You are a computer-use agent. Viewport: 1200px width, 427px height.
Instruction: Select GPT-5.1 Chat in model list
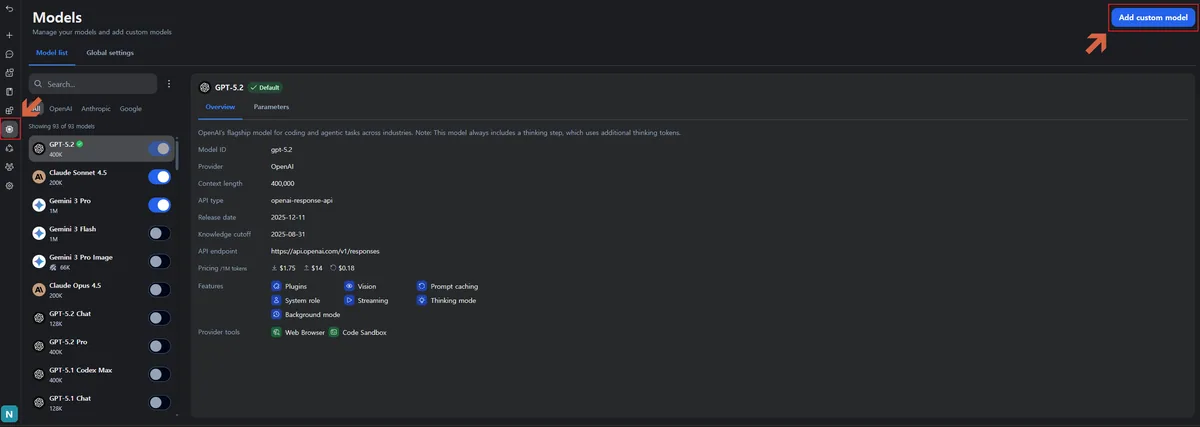100,402
